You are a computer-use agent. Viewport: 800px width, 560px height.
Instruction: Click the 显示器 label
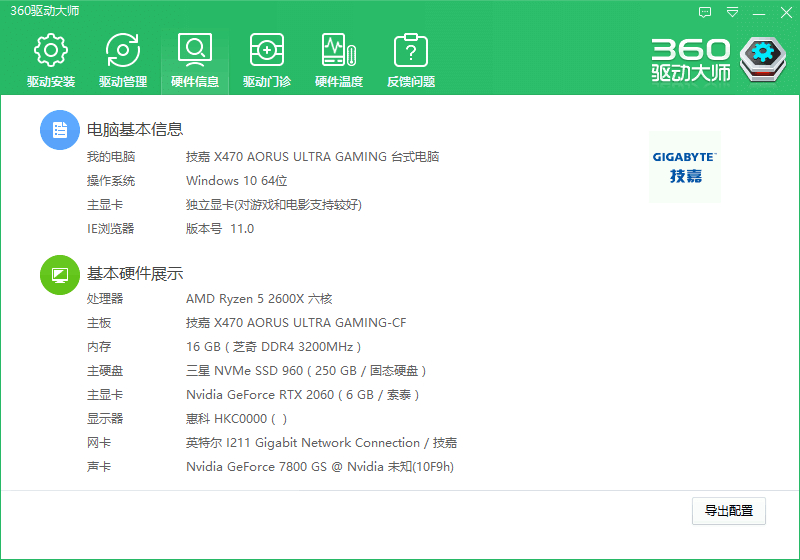click(105, 419)
